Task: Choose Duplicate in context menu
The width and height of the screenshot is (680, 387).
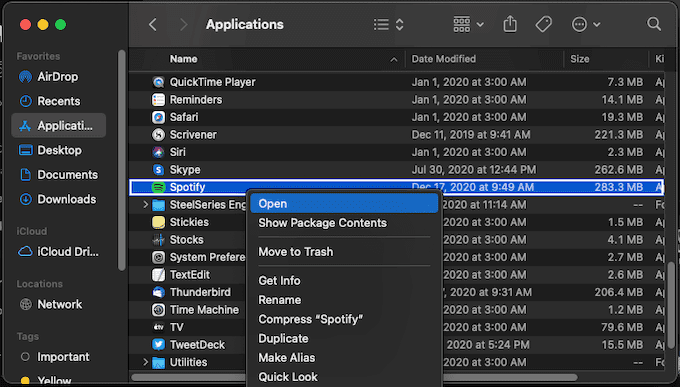Action: (x=344, y=338)
